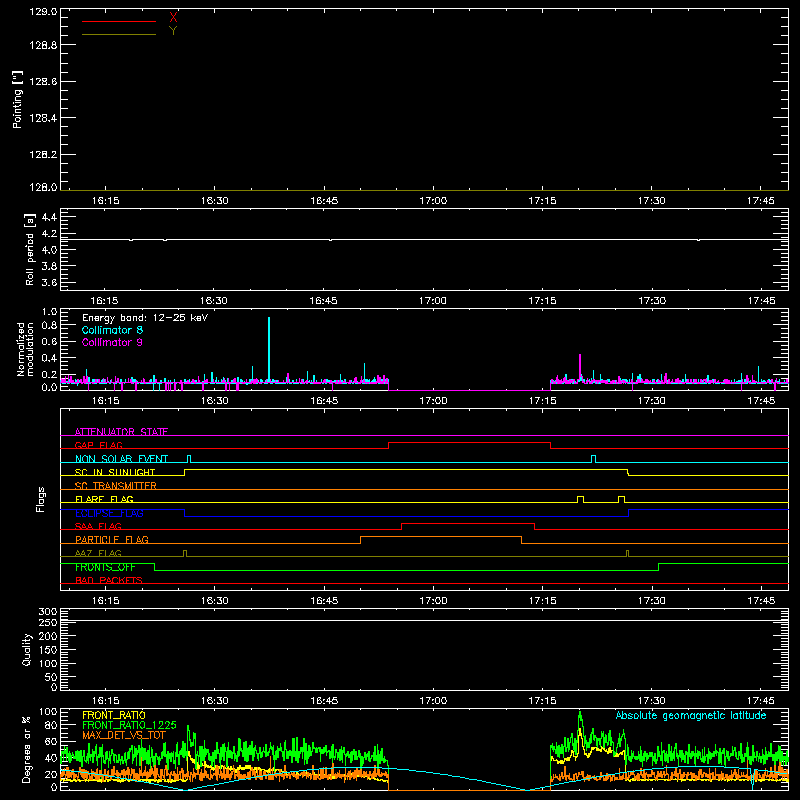
Task: Click the NON_SOLAR_EVENT flag label
Action: [x=121, y=459]
